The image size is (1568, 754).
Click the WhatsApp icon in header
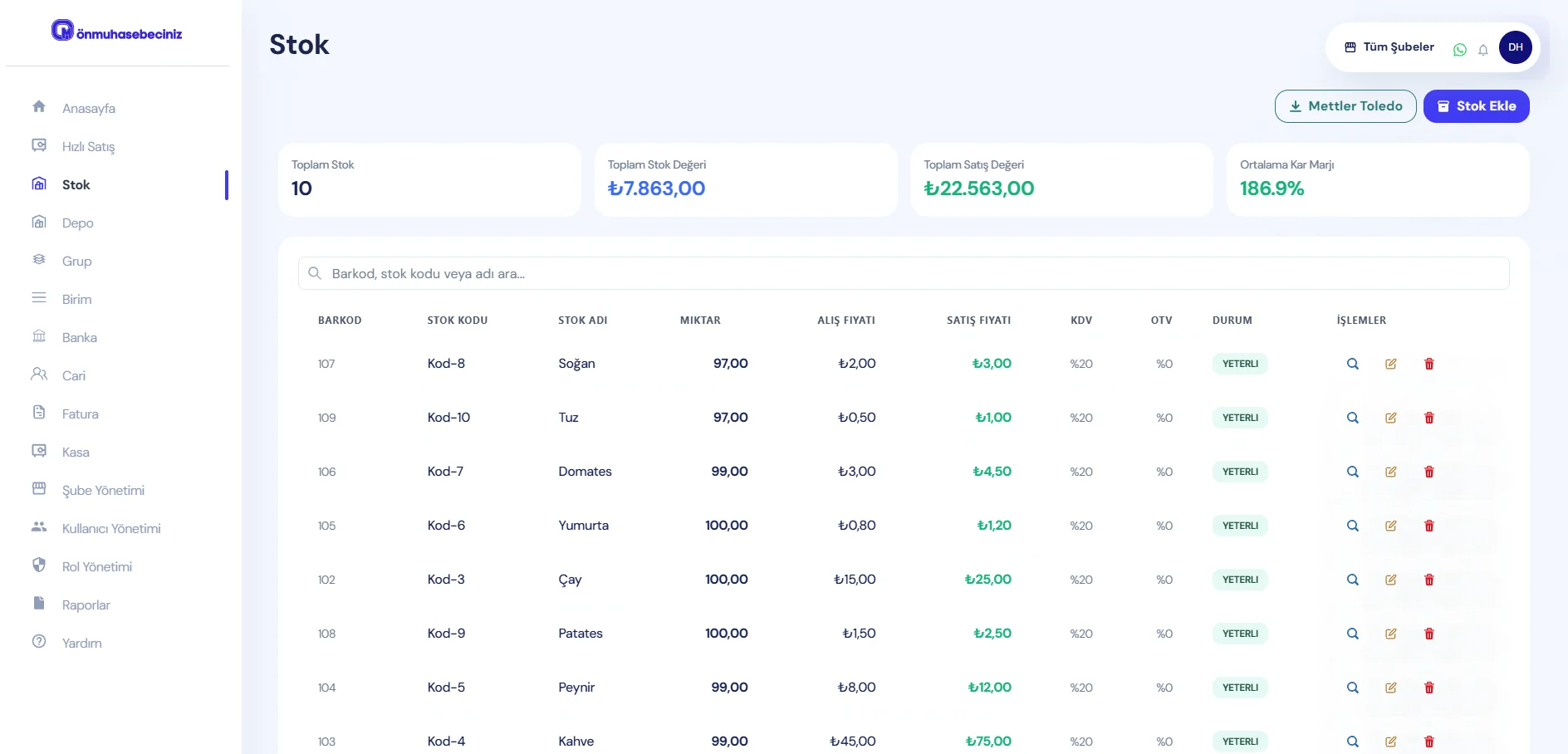1459,50
